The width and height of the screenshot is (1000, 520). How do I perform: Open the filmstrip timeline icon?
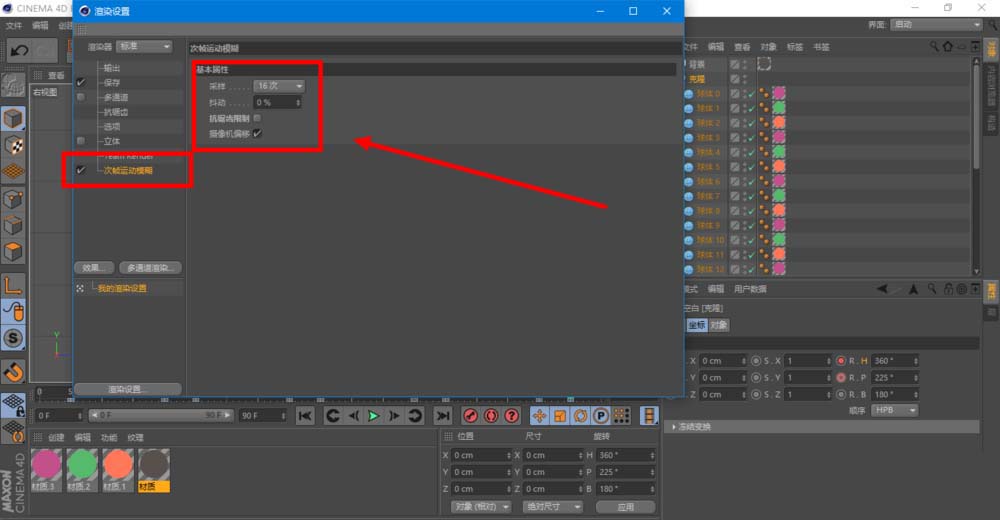[649, 416]
